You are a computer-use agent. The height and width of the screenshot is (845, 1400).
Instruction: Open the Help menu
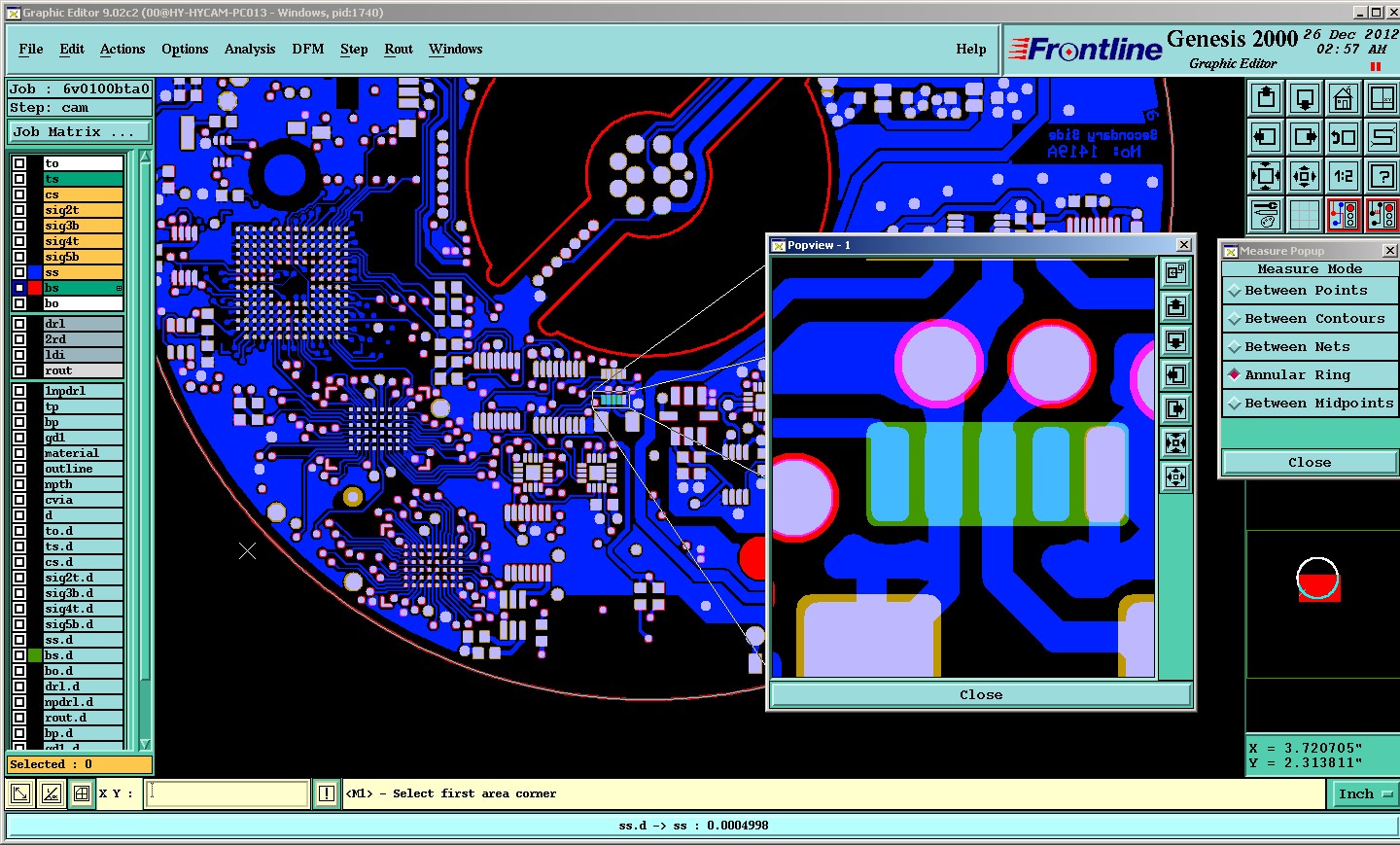coord(971,50)
